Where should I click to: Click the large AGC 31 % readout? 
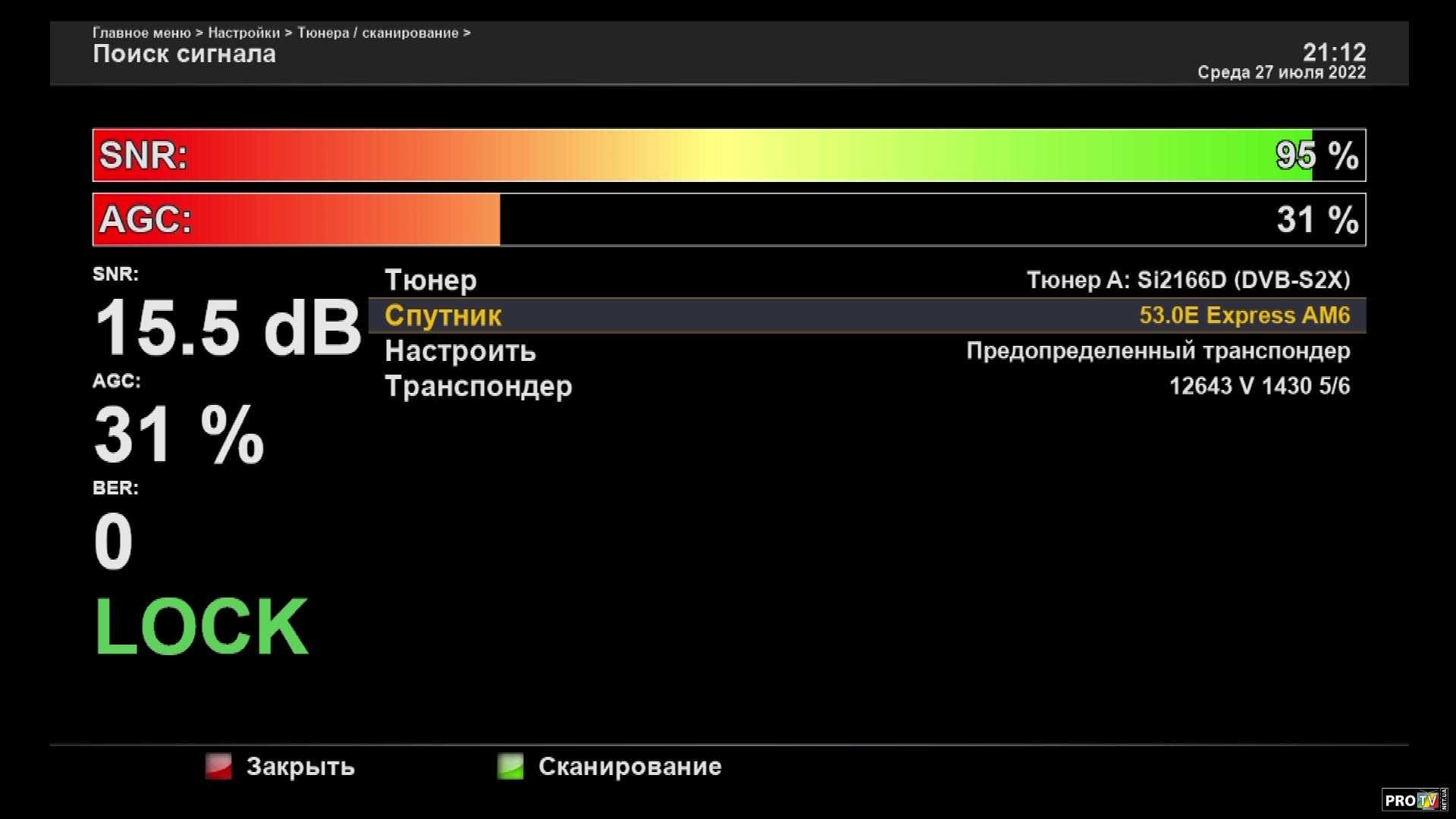pyautogui.click(x=179, y=435)
